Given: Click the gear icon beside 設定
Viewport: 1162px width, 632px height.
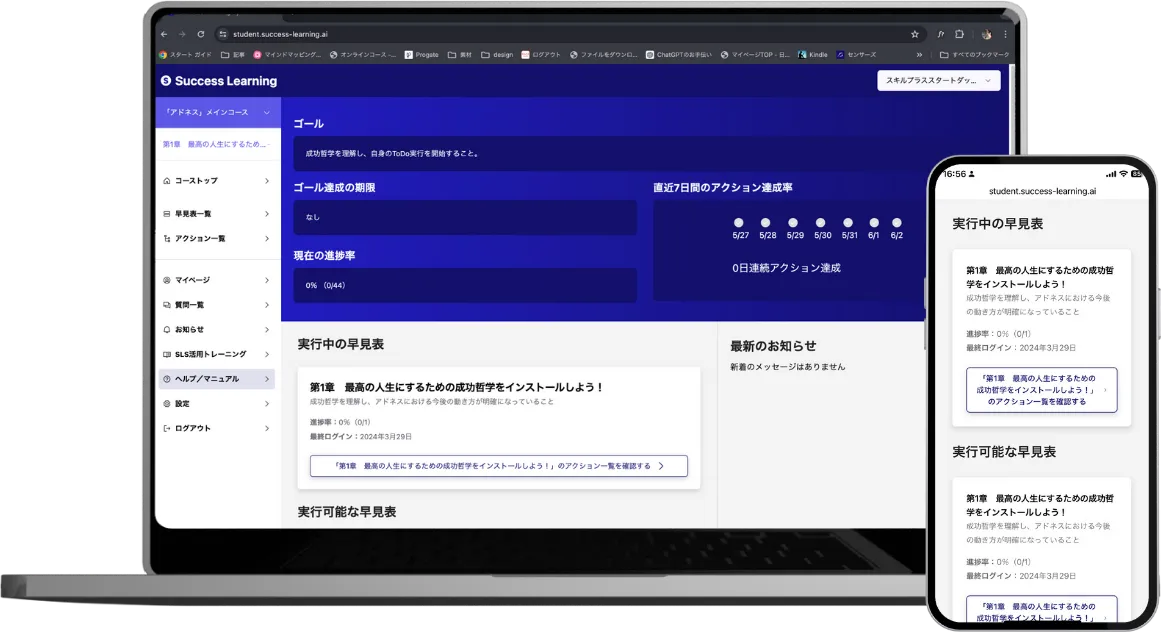Looking at the screenshot, I should point(166,404).
